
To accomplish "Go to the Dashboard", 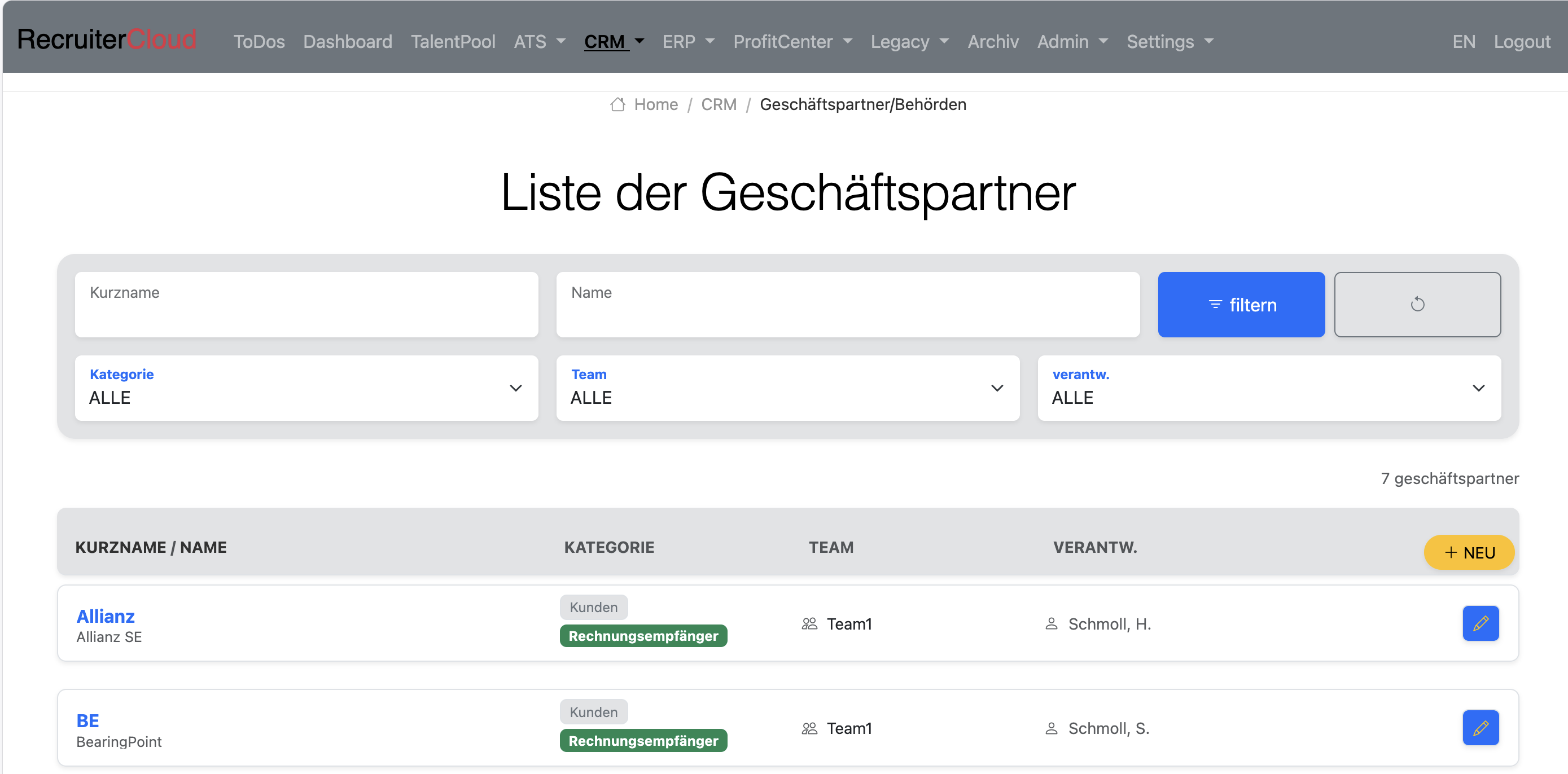I will coord(348,41).
